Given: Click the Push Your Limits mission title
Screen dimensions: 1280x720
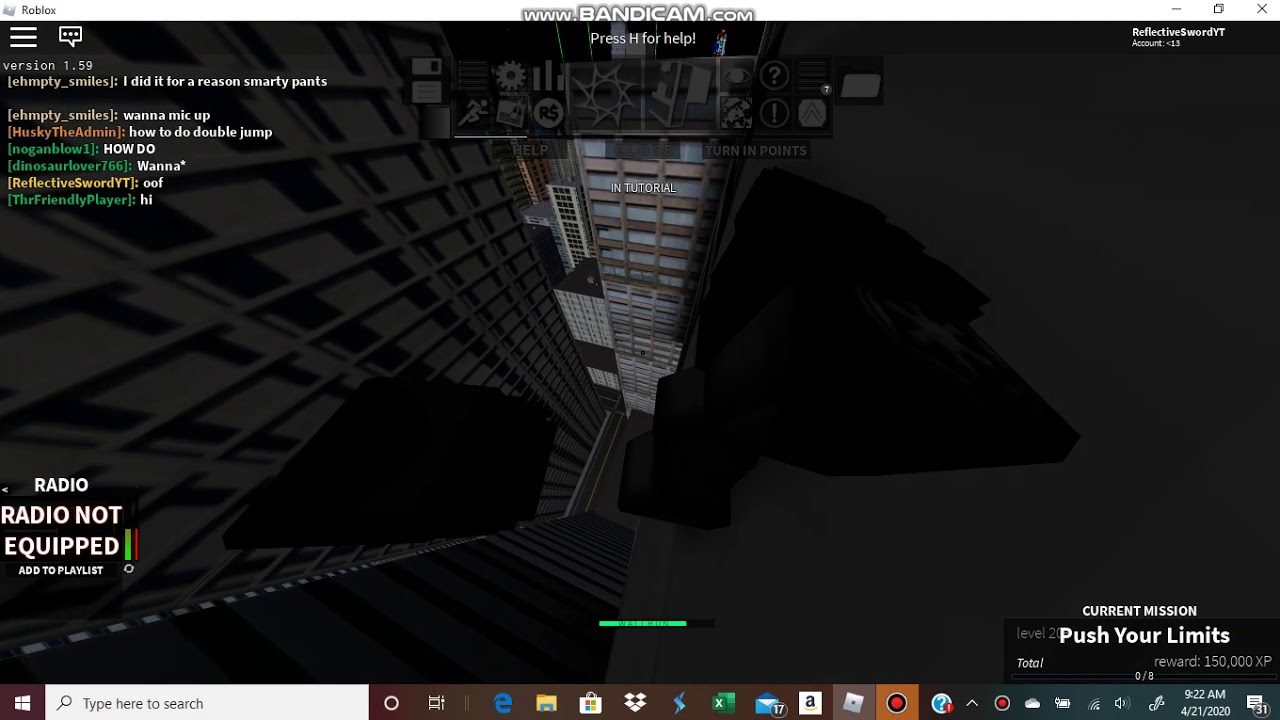Looking at the screenshot, I should coord(1144,636).
